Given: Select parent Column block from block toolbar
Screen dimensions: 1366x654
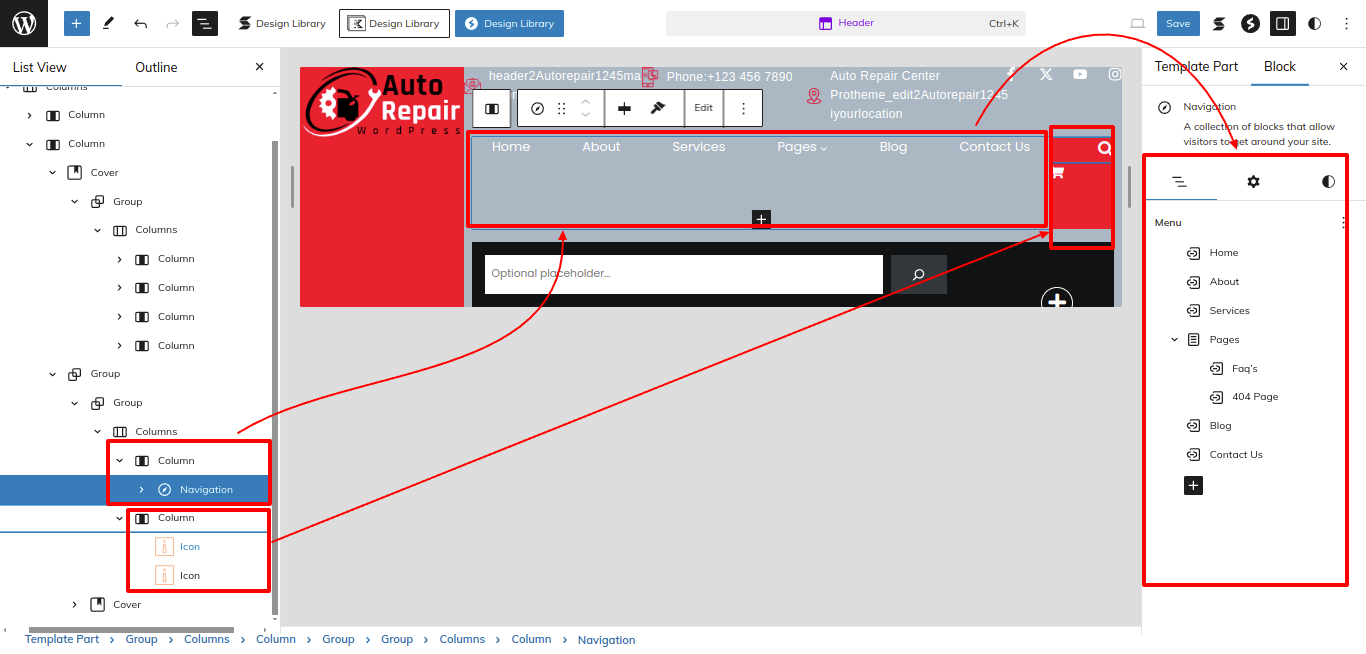Looking at the screenshot, I should (x=492, y=108).
